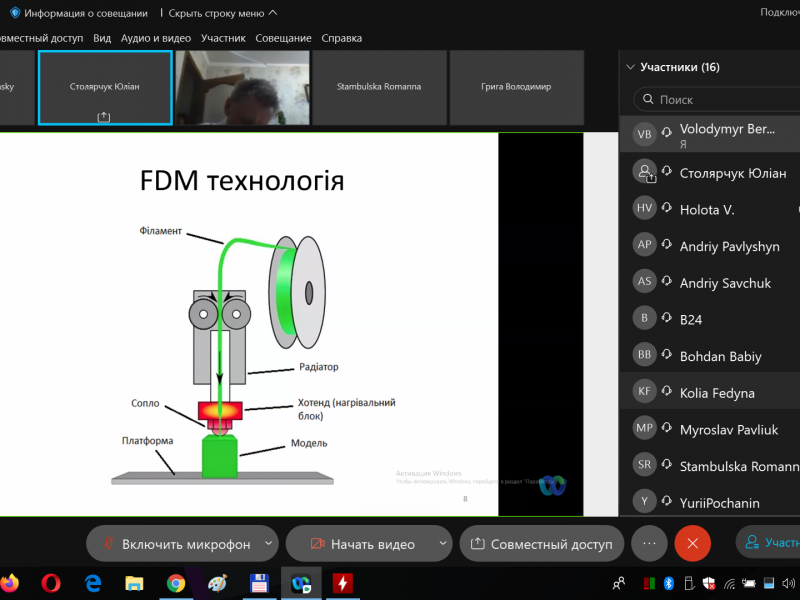Unmute with the Включить микрофон button
The width and height of the screenshot is (800, 600).
[x=174, y=544]
